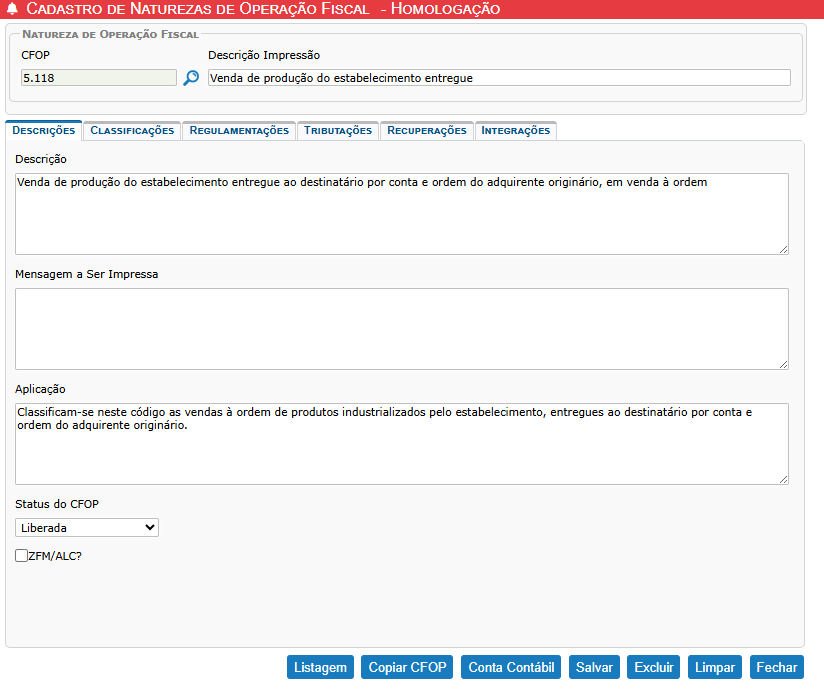Close the form with Fechar
Screen dimensions: 824x700
(x=776, y=668)
